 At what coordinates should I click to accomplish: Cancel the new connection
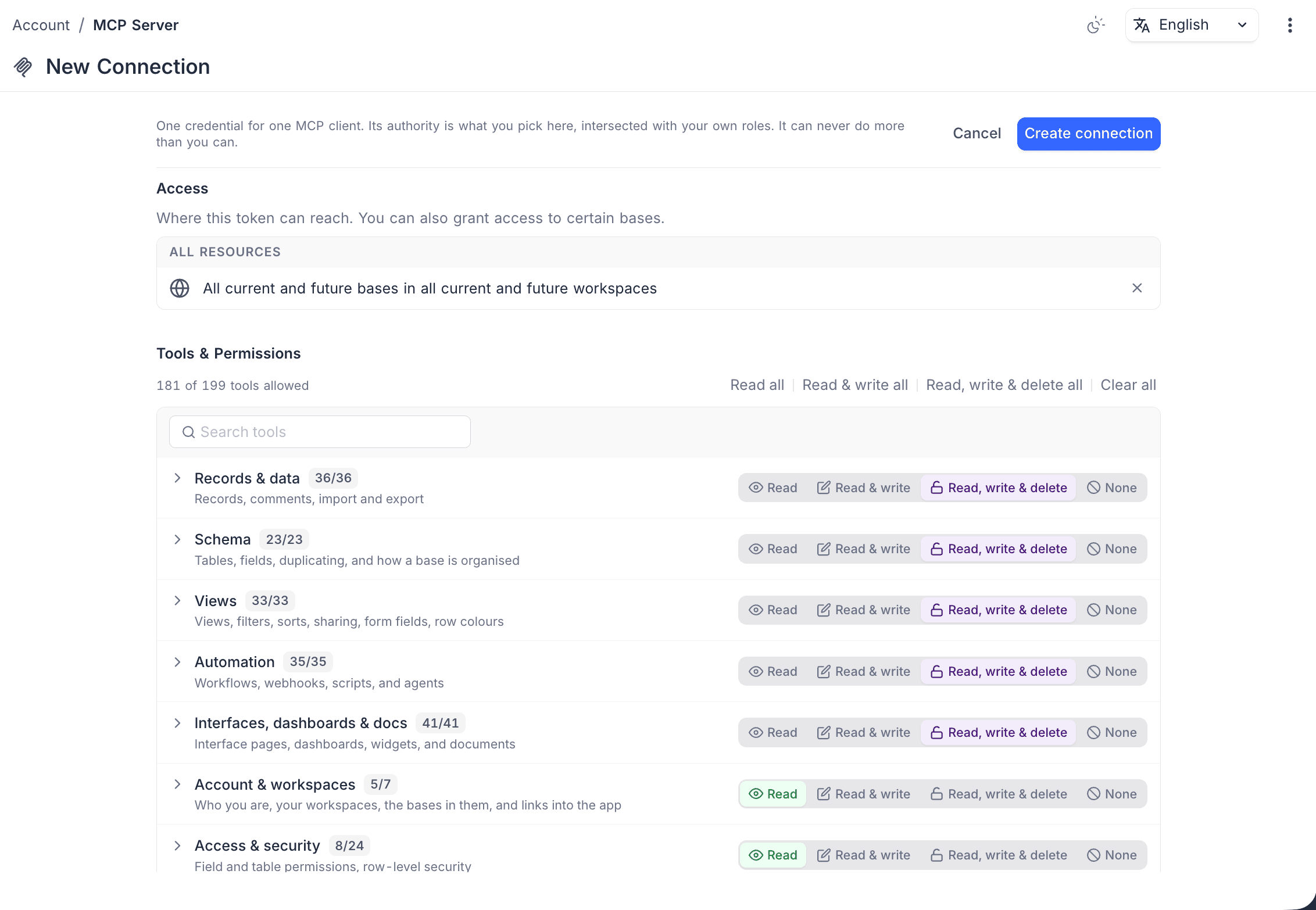point(977,134)
